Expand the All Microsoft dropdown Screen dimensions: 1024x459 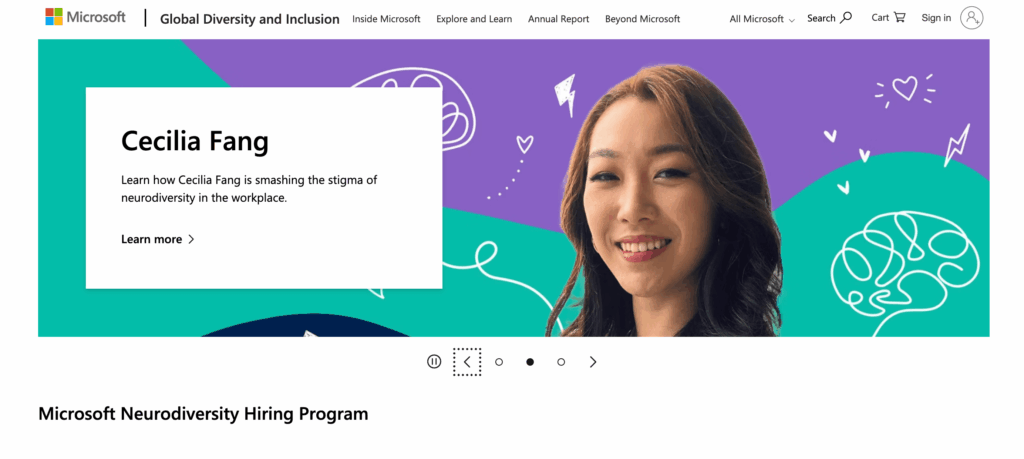pos(762,19)
